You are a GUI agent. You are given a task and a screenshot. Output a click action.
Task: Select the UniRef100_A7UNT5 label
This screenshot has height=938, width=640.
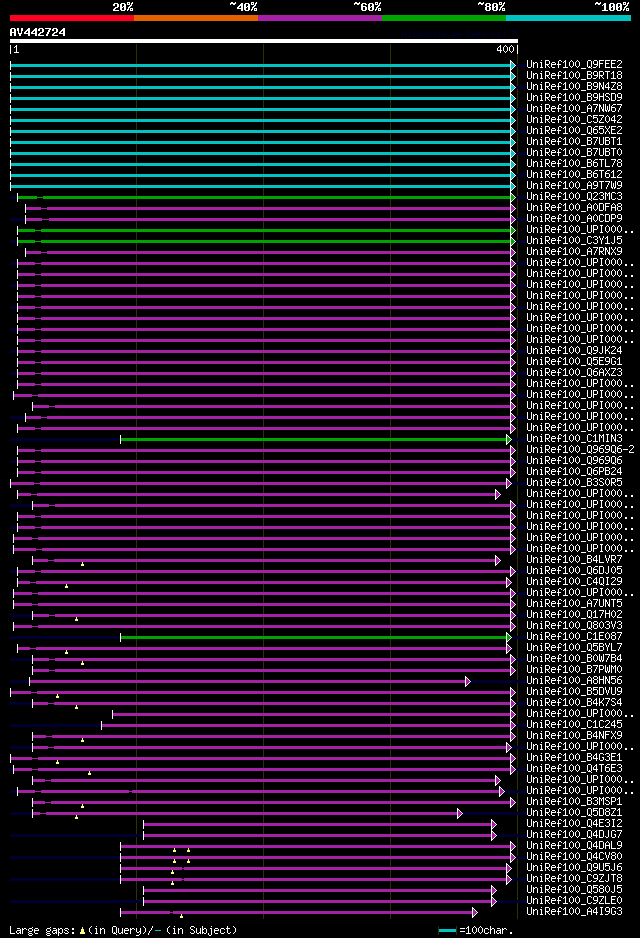pos(574,604)
